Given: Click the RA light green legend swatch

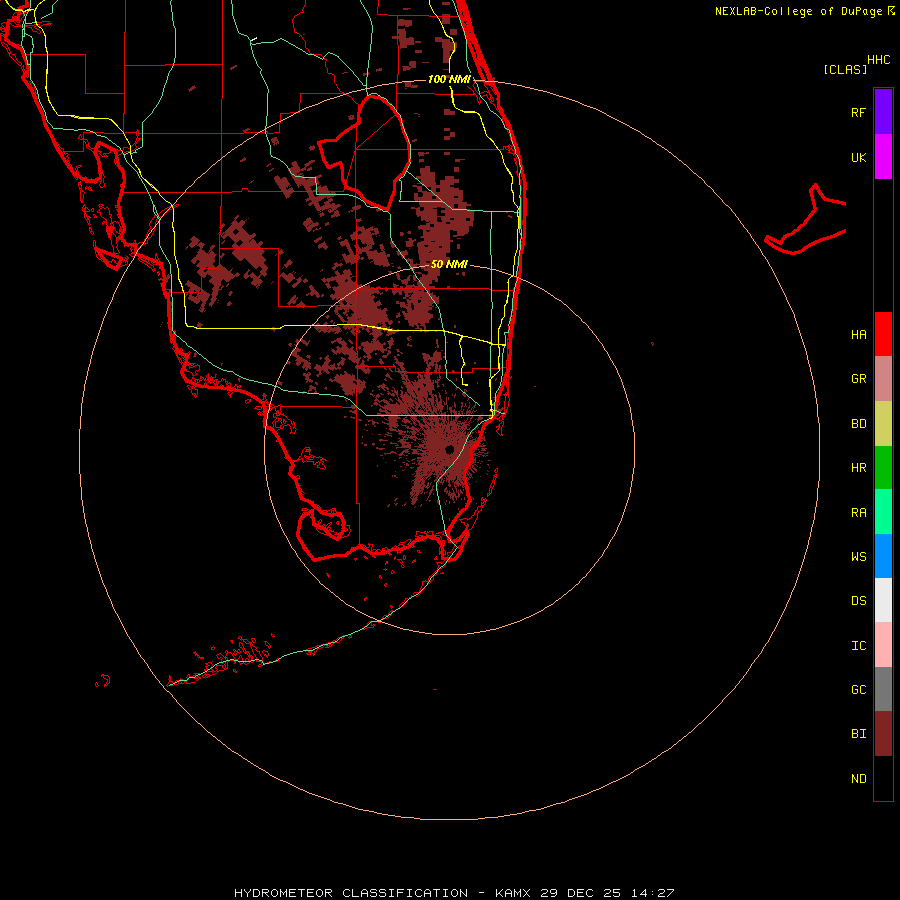Looking at the screenshot, I should click(x=883, y=512).
